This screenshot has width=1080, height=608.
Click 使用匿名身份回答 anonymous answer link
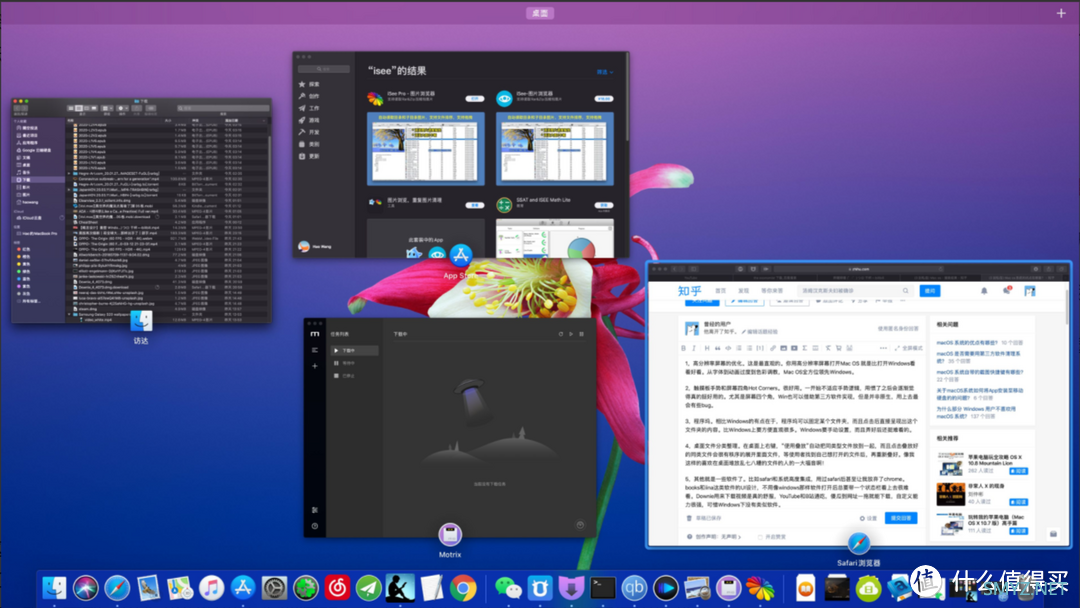pos(898,329)
